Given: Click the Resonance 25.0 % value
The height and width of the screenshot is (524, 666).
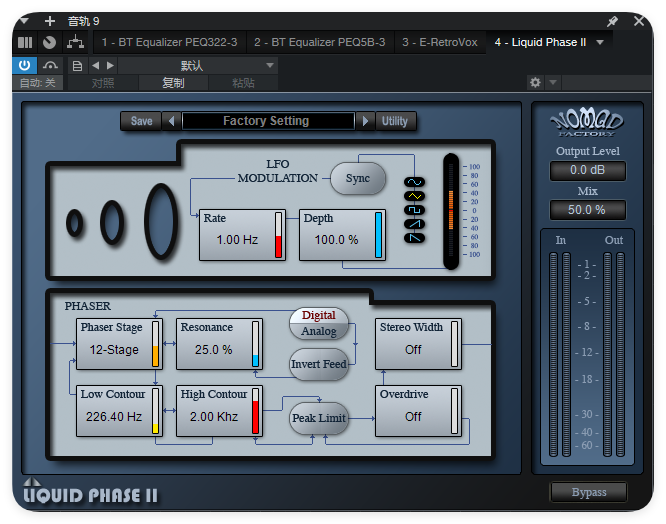Looking at the screenshot, I should coord(214,350).
